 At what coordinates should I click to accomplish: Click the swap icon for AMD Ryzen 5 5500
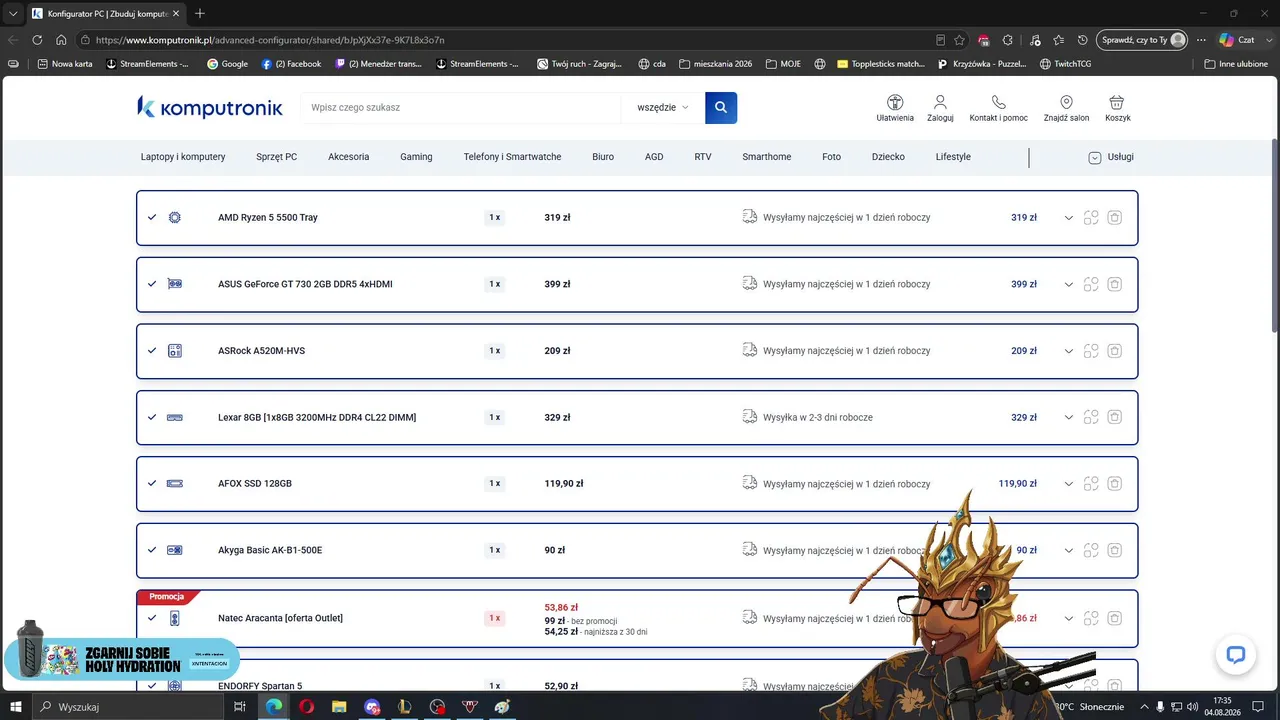(1091, 218)
